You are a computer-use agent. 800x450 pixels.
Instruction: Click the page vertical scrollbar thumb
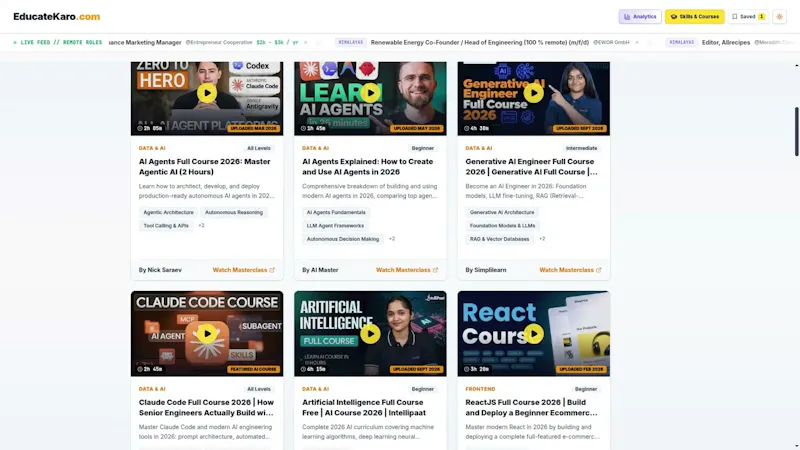point(796,132)
